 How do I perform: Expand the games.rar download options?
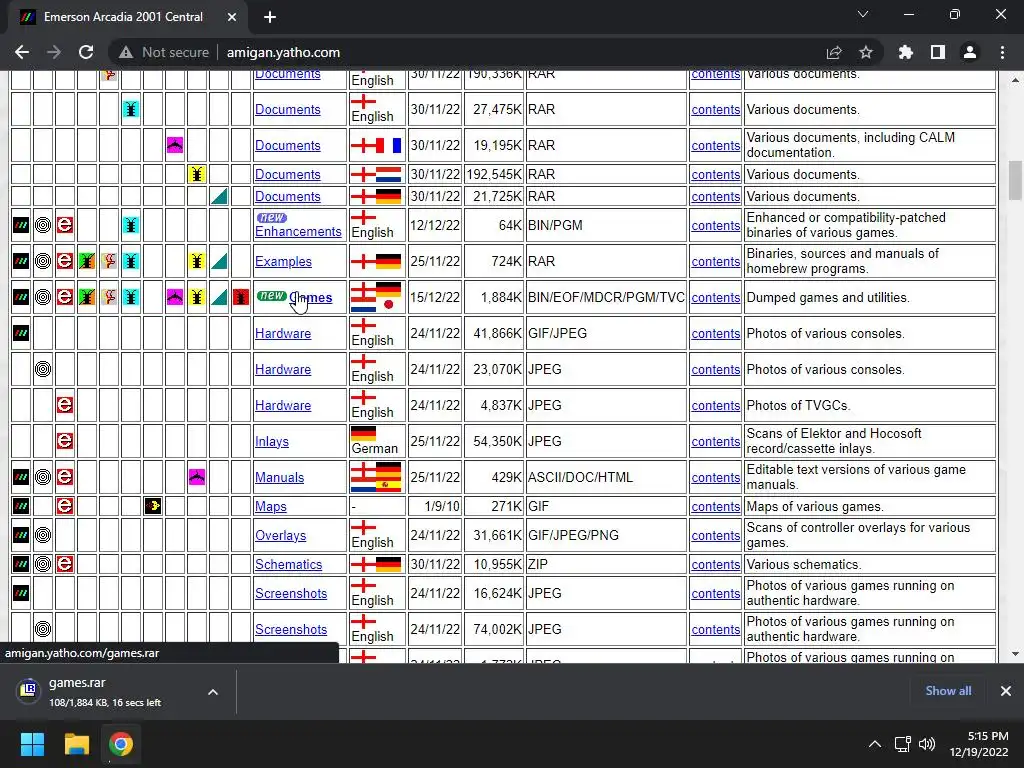coord(213,692)
